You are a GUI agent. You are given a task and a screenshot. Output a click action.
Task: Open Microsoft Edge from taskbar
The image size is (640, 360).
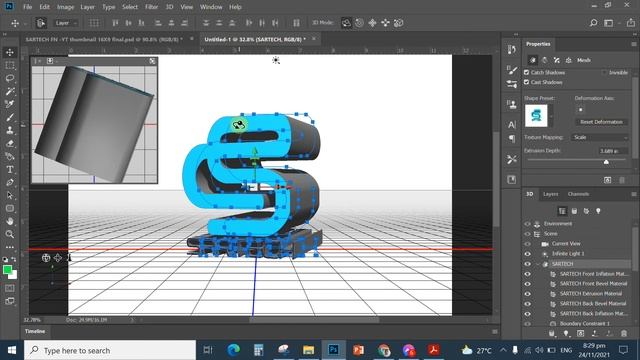click(x=233, y=350)
